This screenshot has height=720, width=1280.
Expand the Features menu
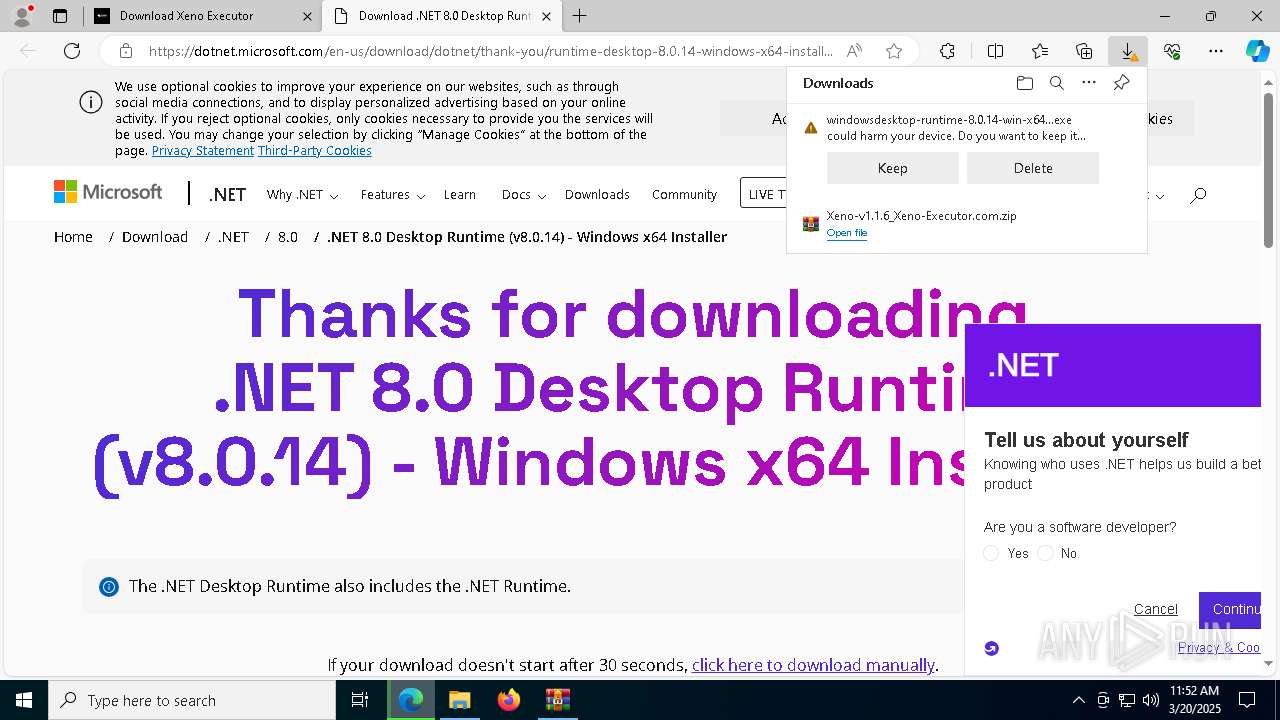[393, 195]
